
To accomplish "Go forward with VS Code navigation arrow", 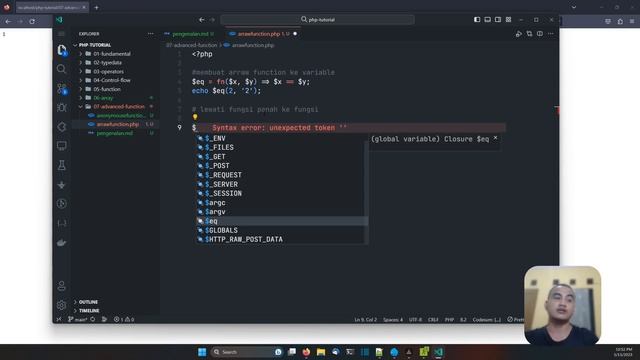I will [212, 20].
